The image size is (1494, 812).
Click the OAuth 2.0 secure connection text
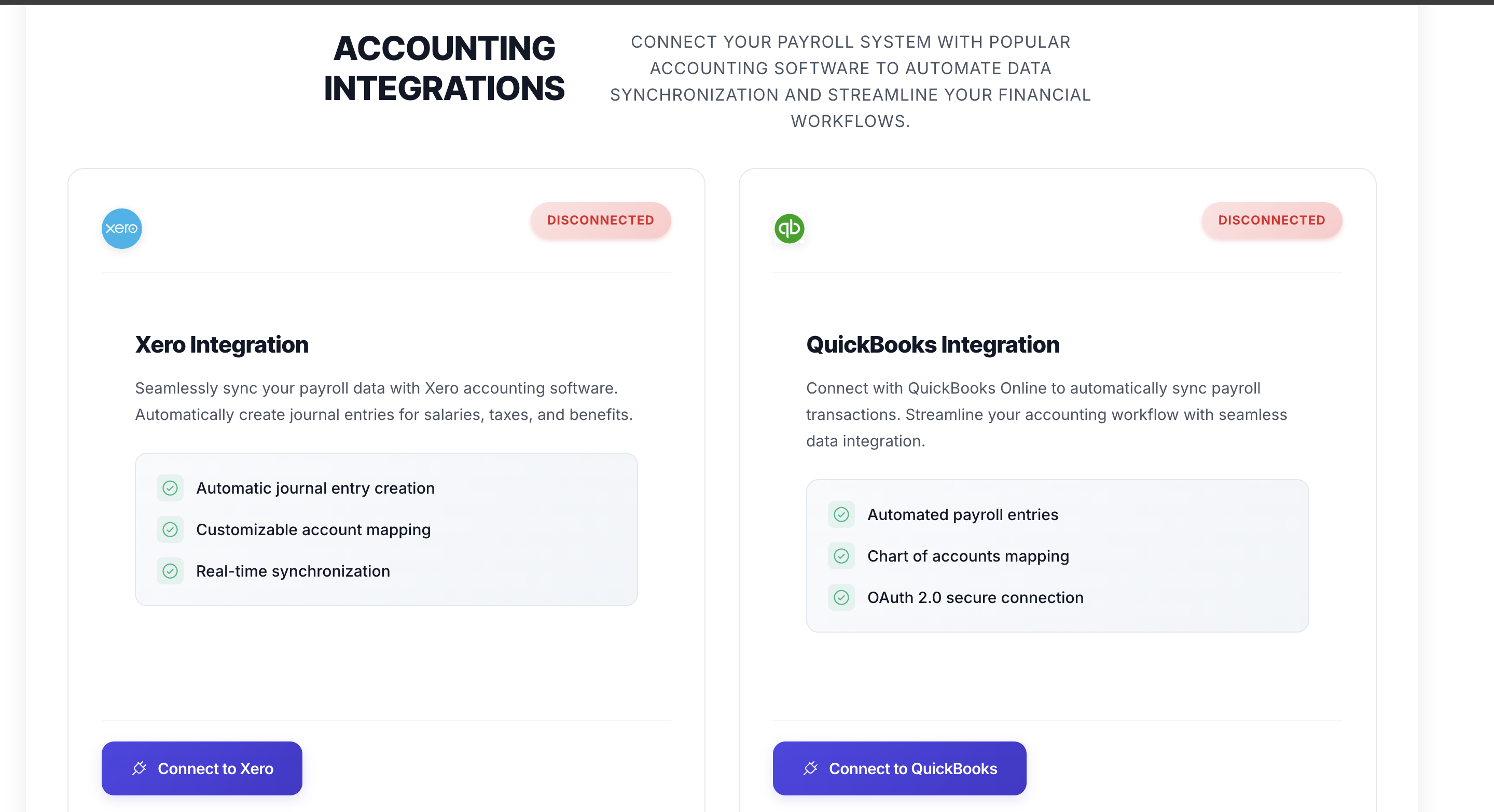point(975,597)
